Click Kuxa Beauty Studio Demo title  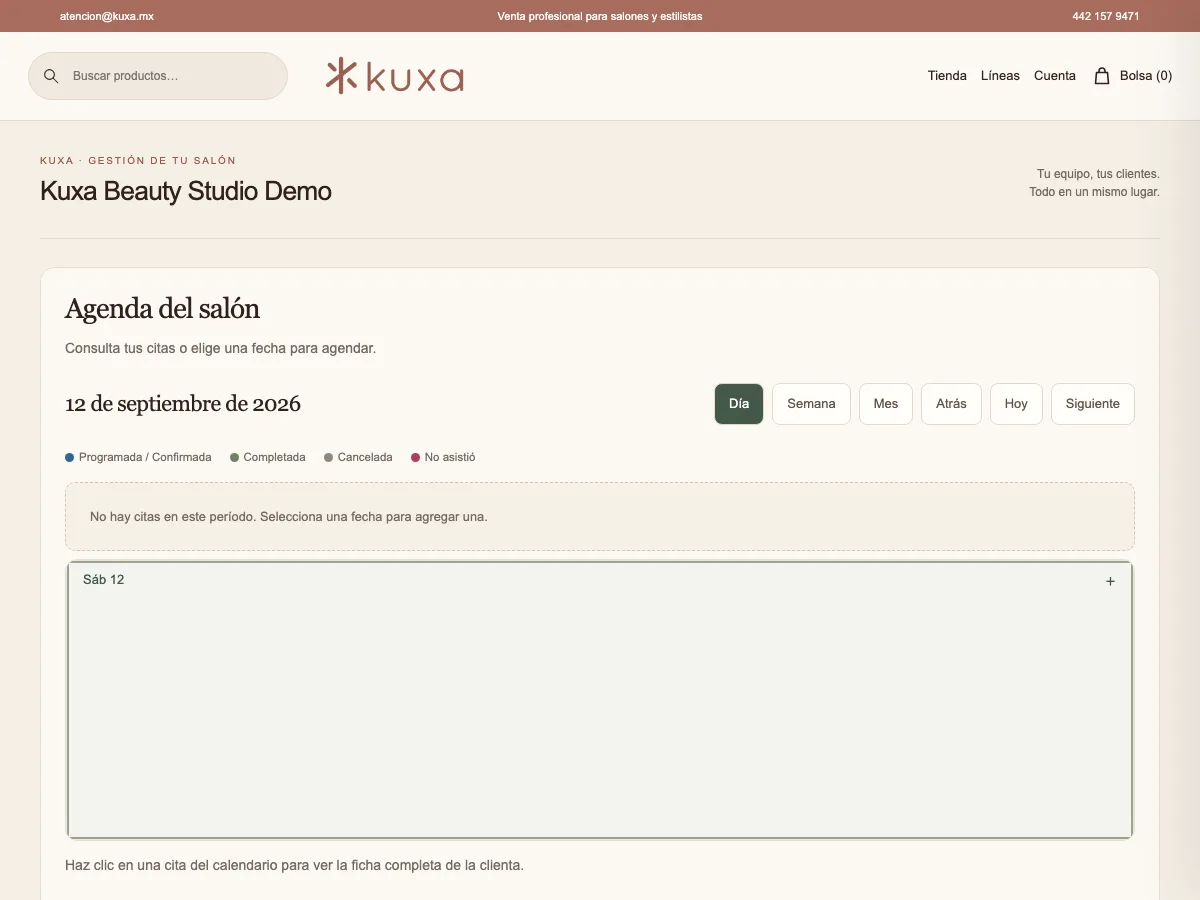[x=186, y=191]
